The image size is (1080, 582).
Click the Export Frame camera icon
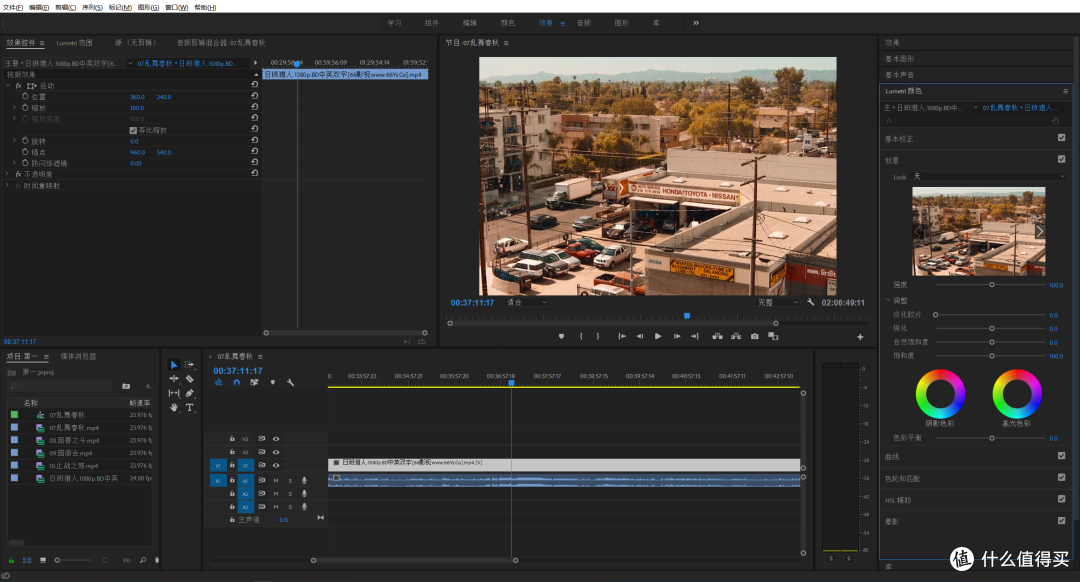[x=754, y=336]
